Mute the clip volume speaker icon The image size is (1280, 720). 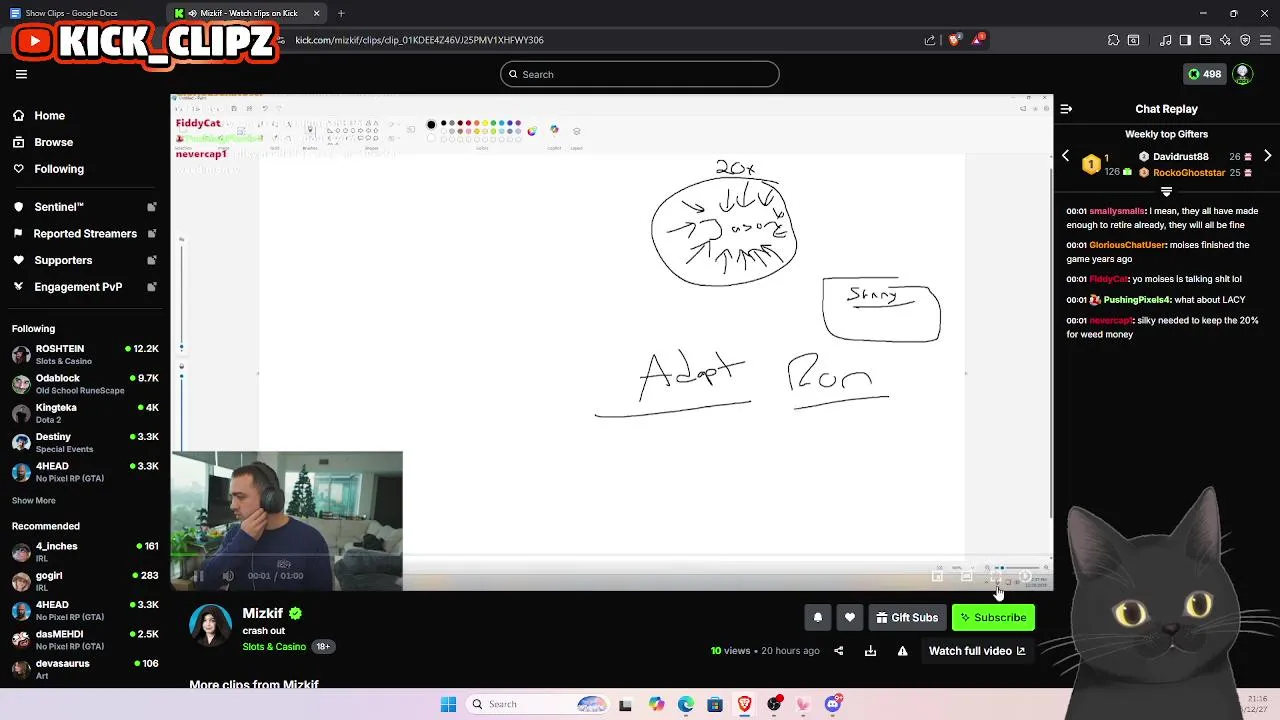[x=228, y=576]
